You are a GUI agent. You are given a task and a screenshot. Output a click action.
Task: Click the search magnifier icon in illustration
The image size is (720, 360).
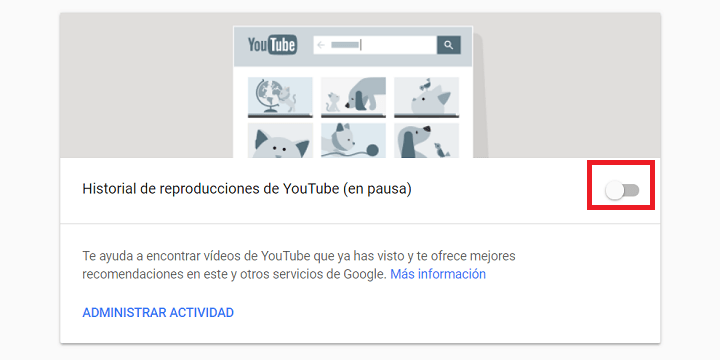449,45
